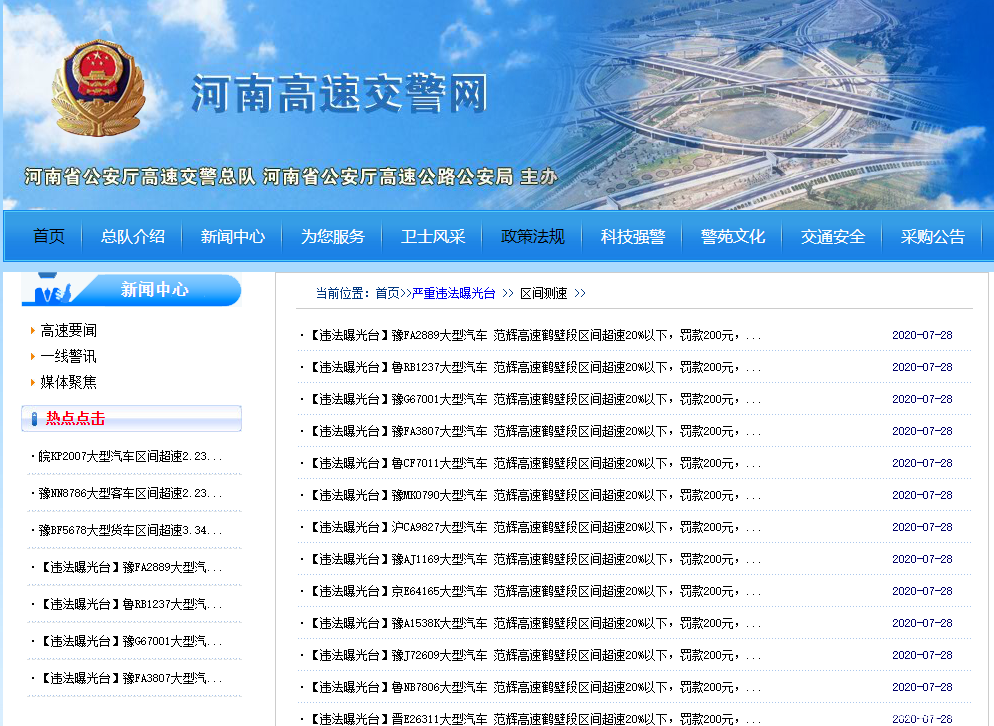The width and height of the screenshot is (994, 726).
Task: Open the 一线警讯 sidebar link
Action: [68, 356]
